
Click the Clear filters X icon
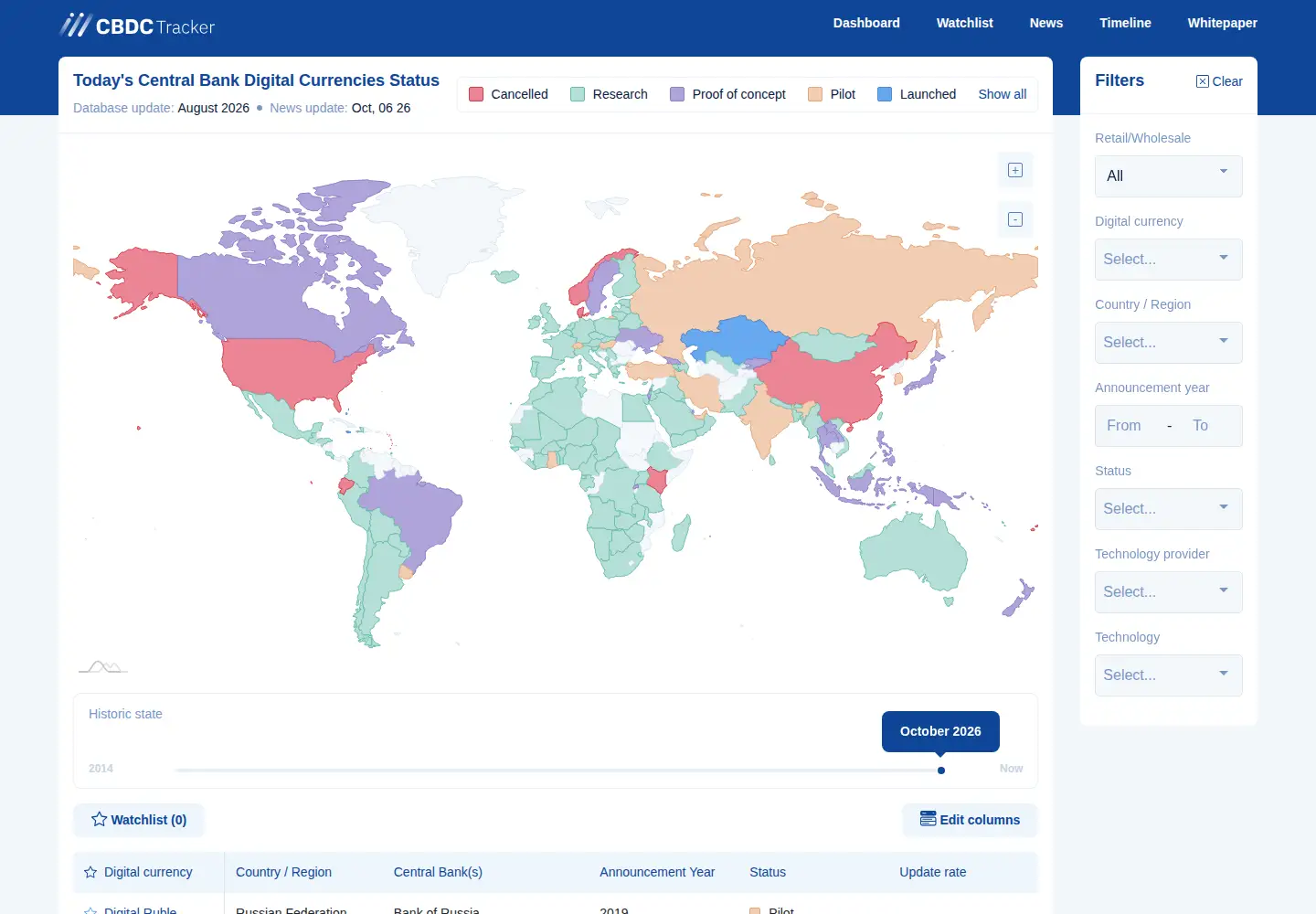[x=1202, y=81]
